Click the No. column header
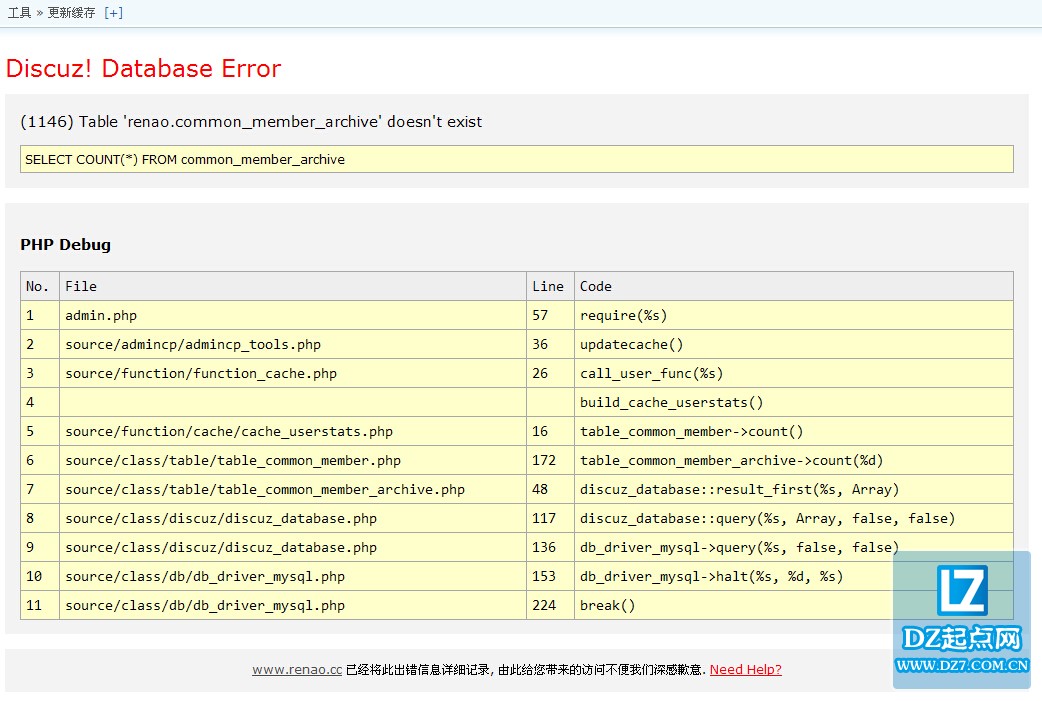Screen dimensions: 1042x701 [40, 286]
